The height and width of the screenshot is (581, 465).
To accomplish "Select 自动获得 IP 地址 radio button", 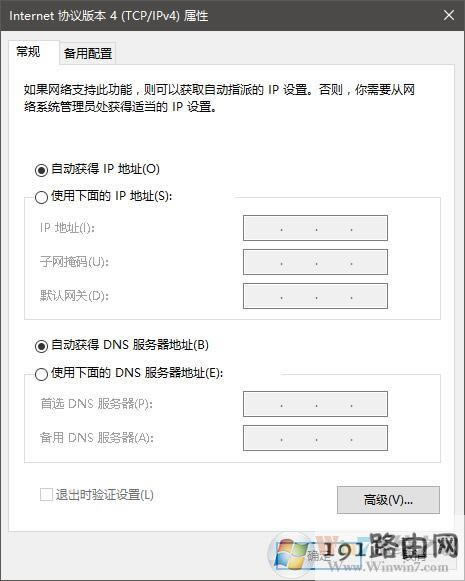I will pos(41,170).
